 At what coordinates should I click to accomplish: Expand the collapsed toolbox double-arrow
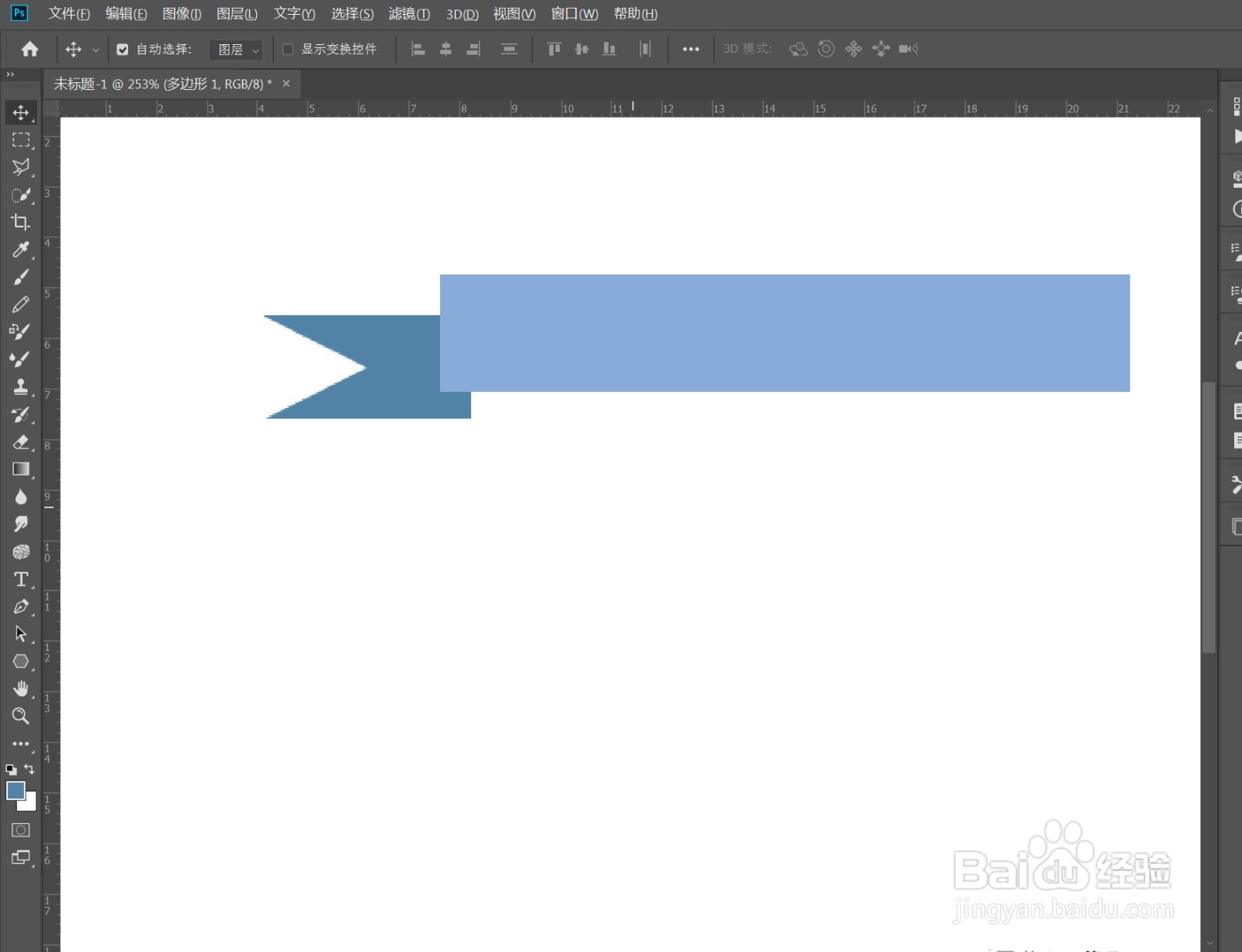point(10,74)
